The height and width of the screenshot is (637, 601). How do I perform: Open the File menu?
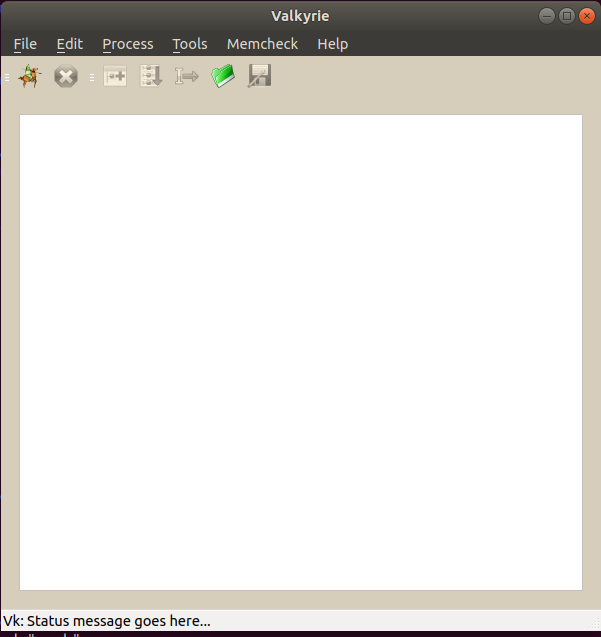[25, 44]
